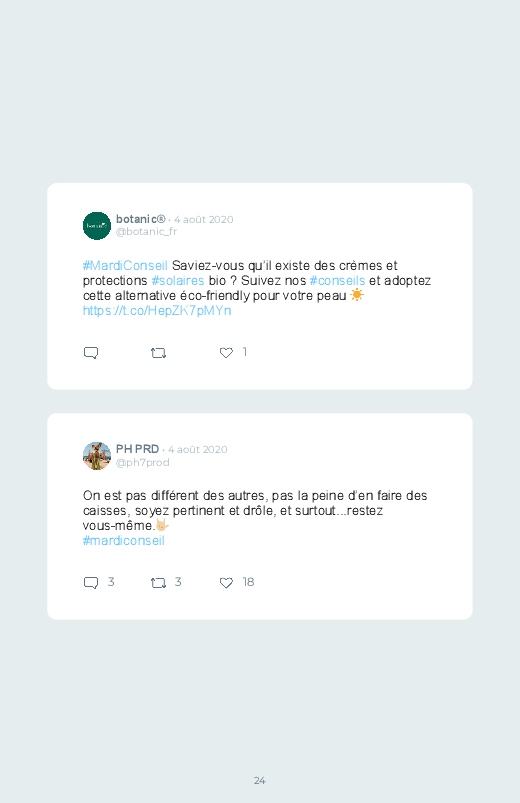Open the #mardiconseil hashtag in PH PRD tweet
Screen dimensions: 520x803
point(123,540)
